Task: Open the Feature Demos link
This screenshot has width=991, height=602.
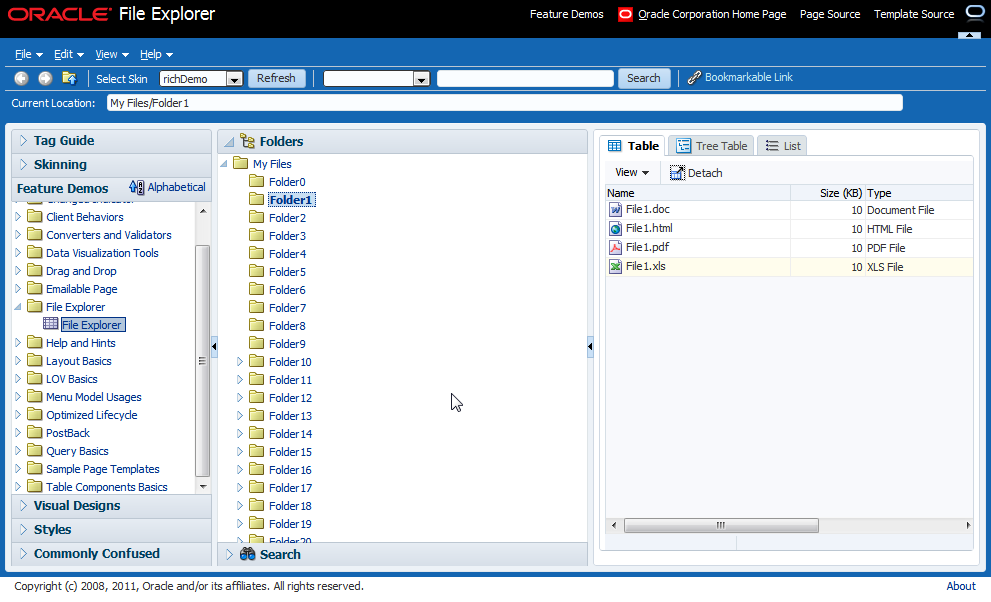Action: coord(566,14)
